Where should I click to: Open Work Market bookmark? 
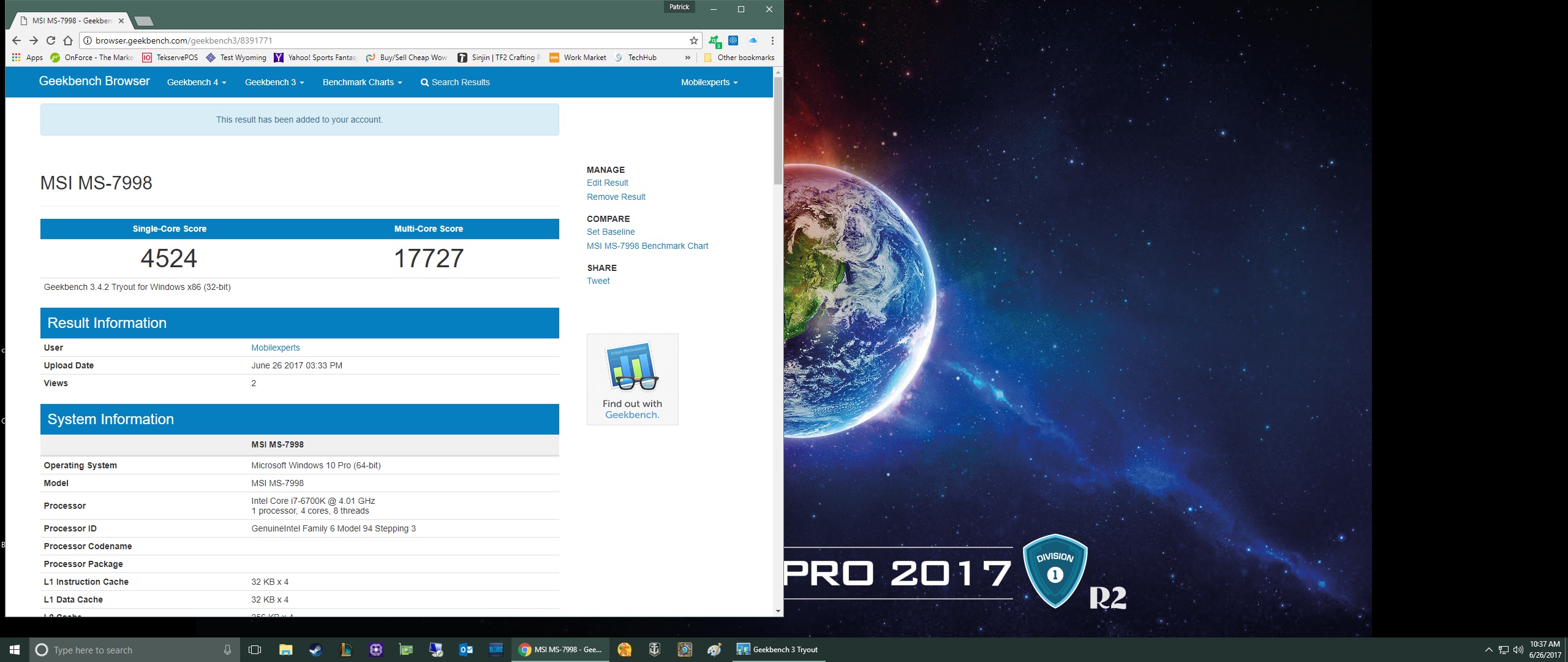click(578, 58)
